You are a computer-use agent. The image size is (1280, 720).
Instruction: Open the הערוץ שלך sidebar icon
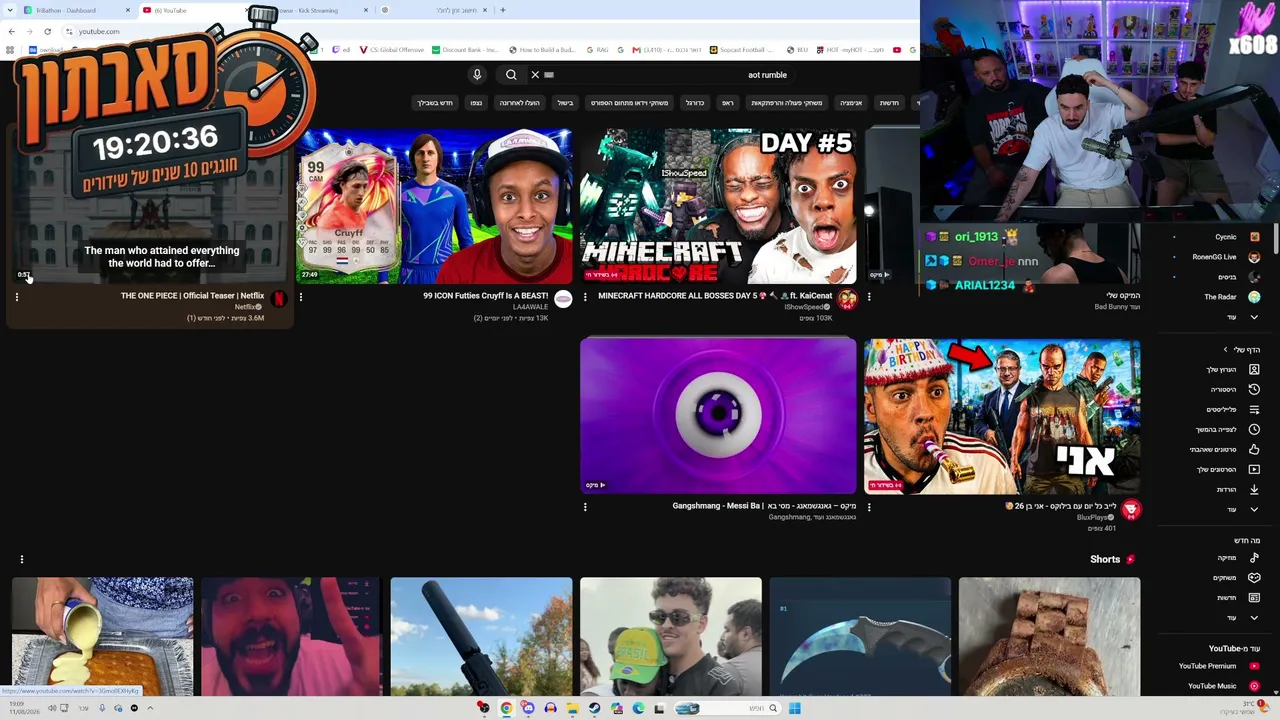(x=1254, y=370)
